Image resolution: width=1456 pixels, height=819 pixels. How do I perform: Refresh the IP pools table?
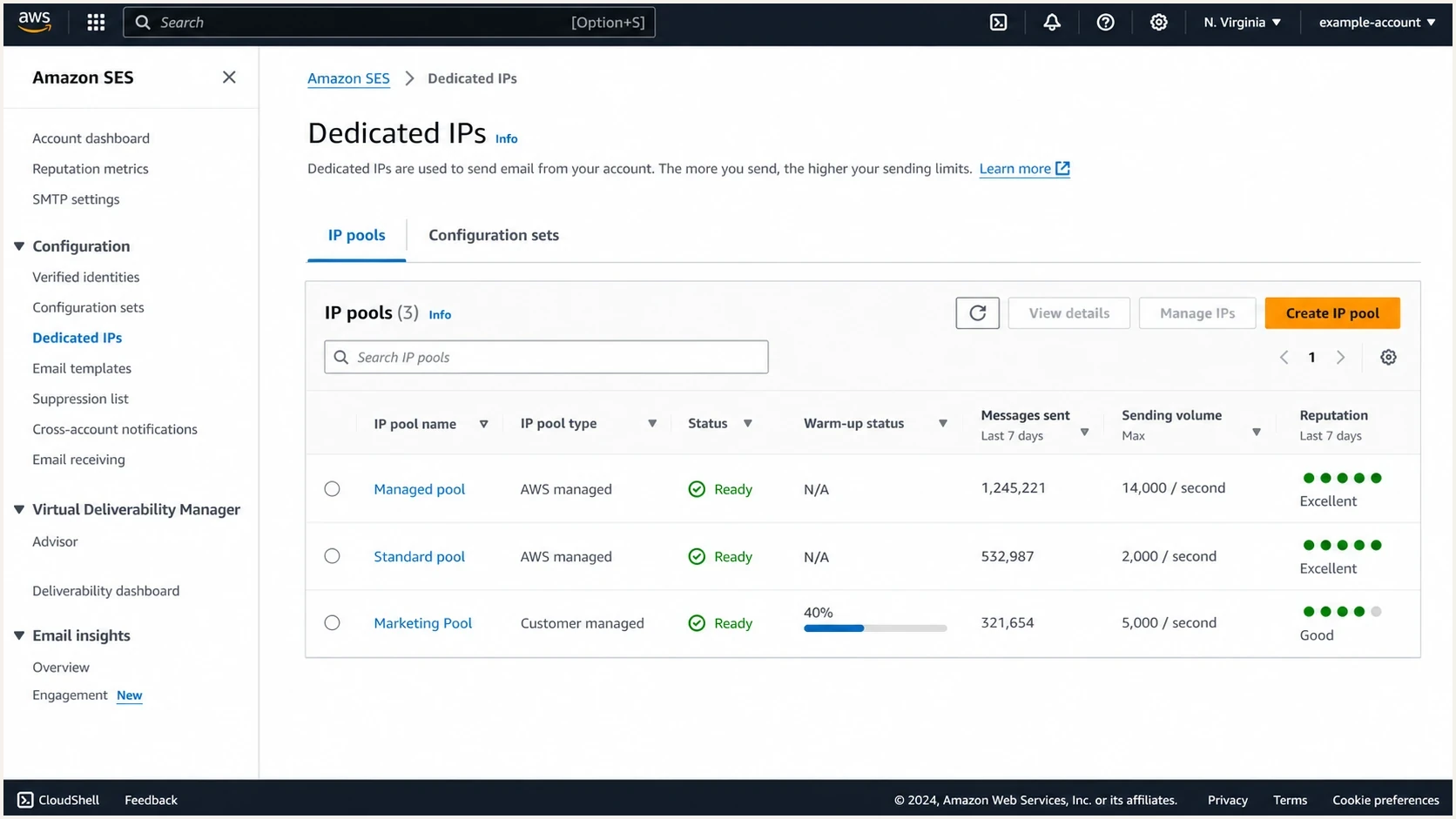[977, 313]
